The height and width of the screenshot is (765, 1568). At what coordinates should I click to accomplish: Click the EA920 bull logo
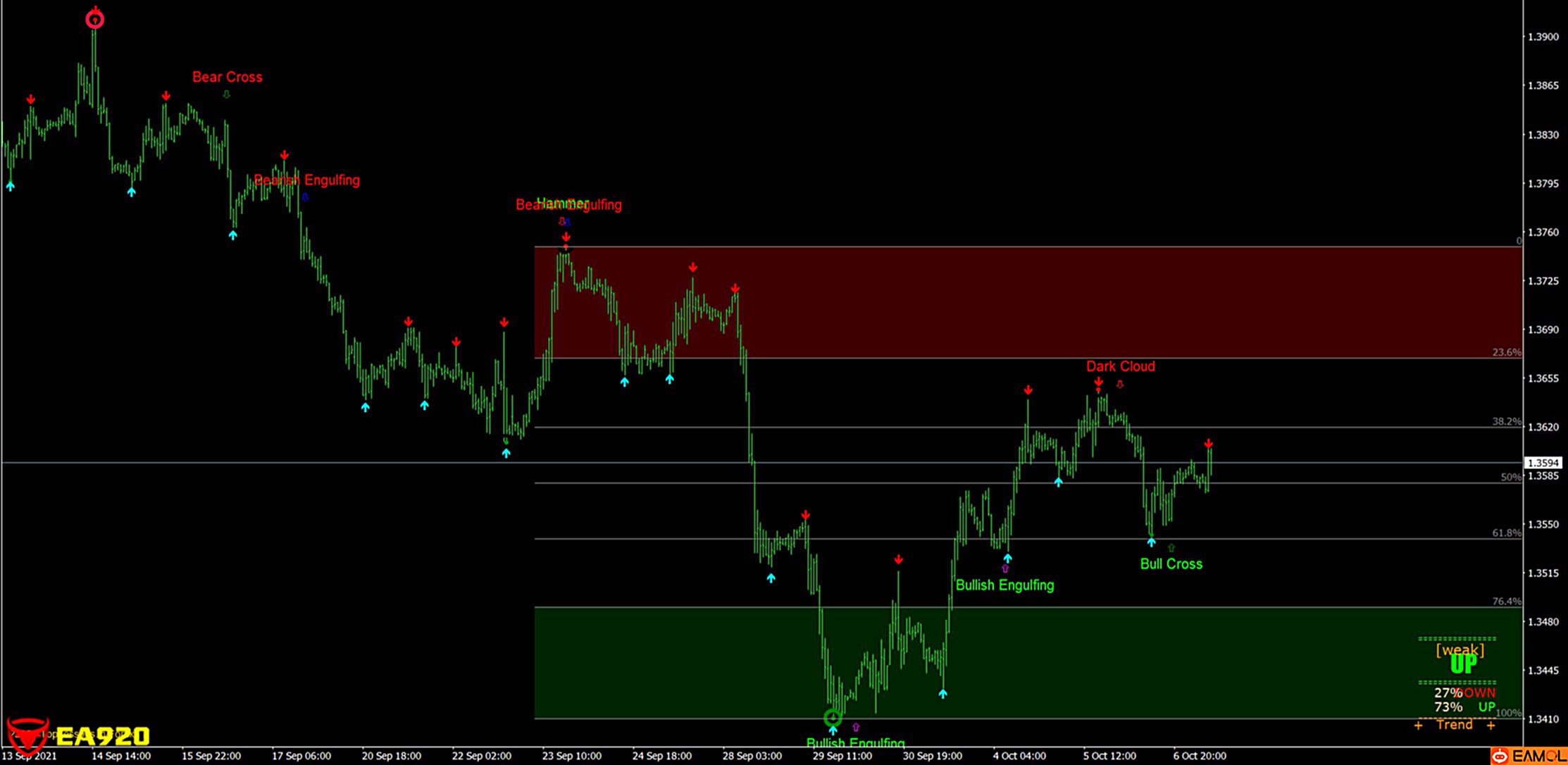[28, 735]
